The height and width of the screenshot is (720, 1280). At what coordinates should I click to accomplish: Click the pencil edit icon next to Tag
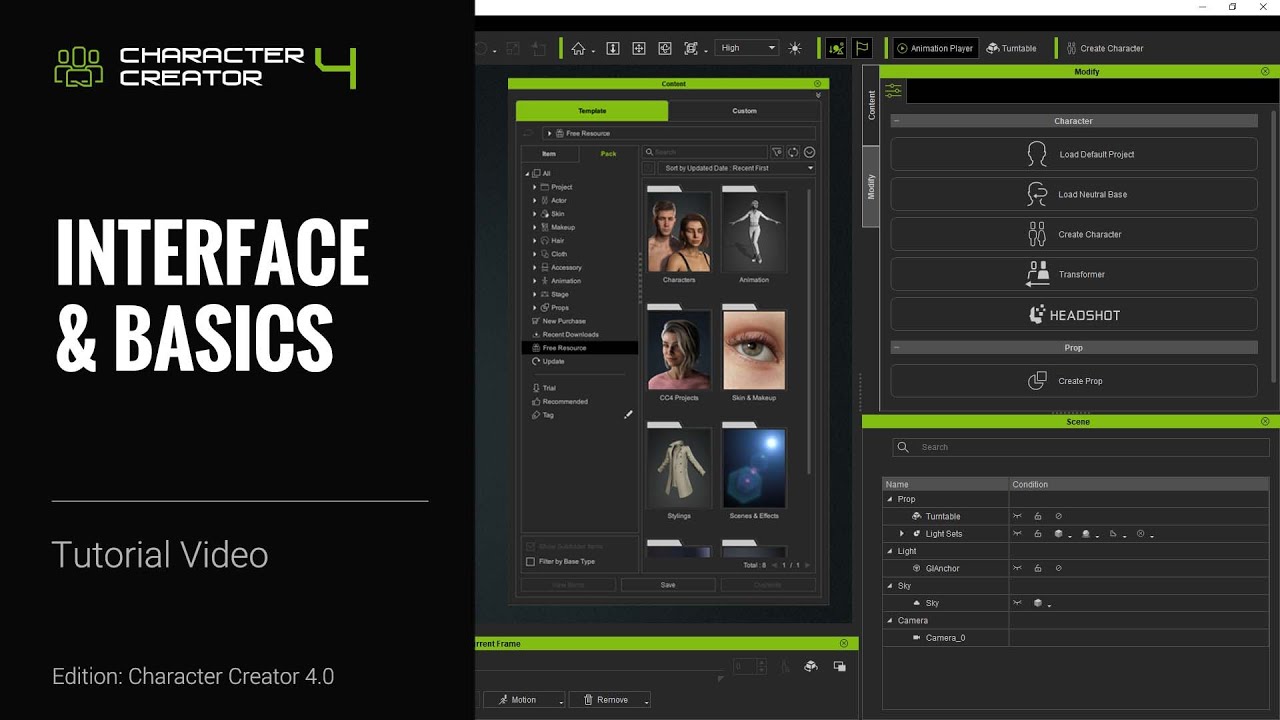tap(628, 415)
